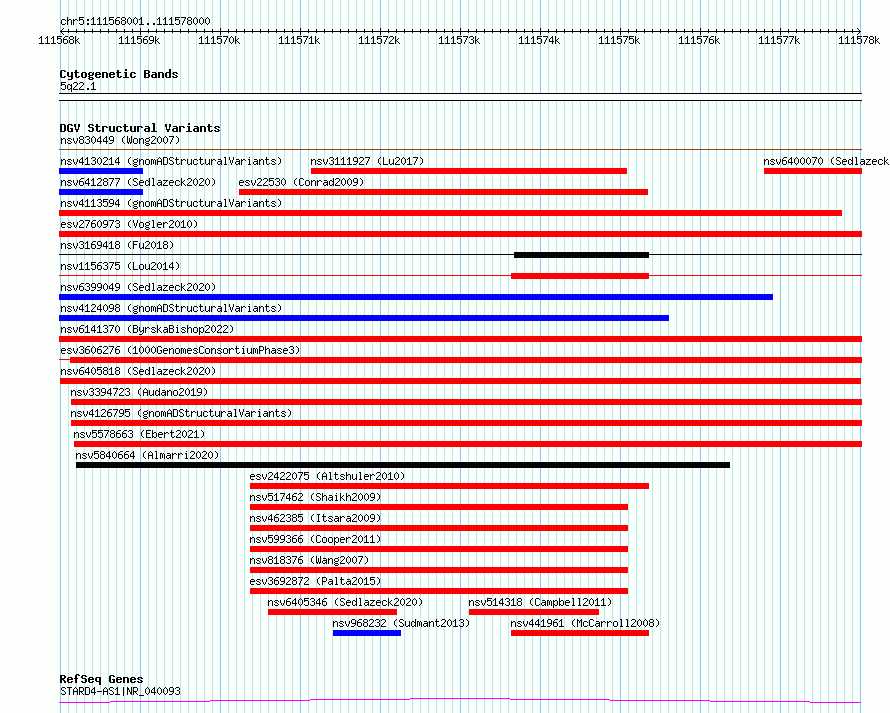Open nsv968232 (Sudmant2013) label
The image size is (890, 713).
(x=401, y=623)
